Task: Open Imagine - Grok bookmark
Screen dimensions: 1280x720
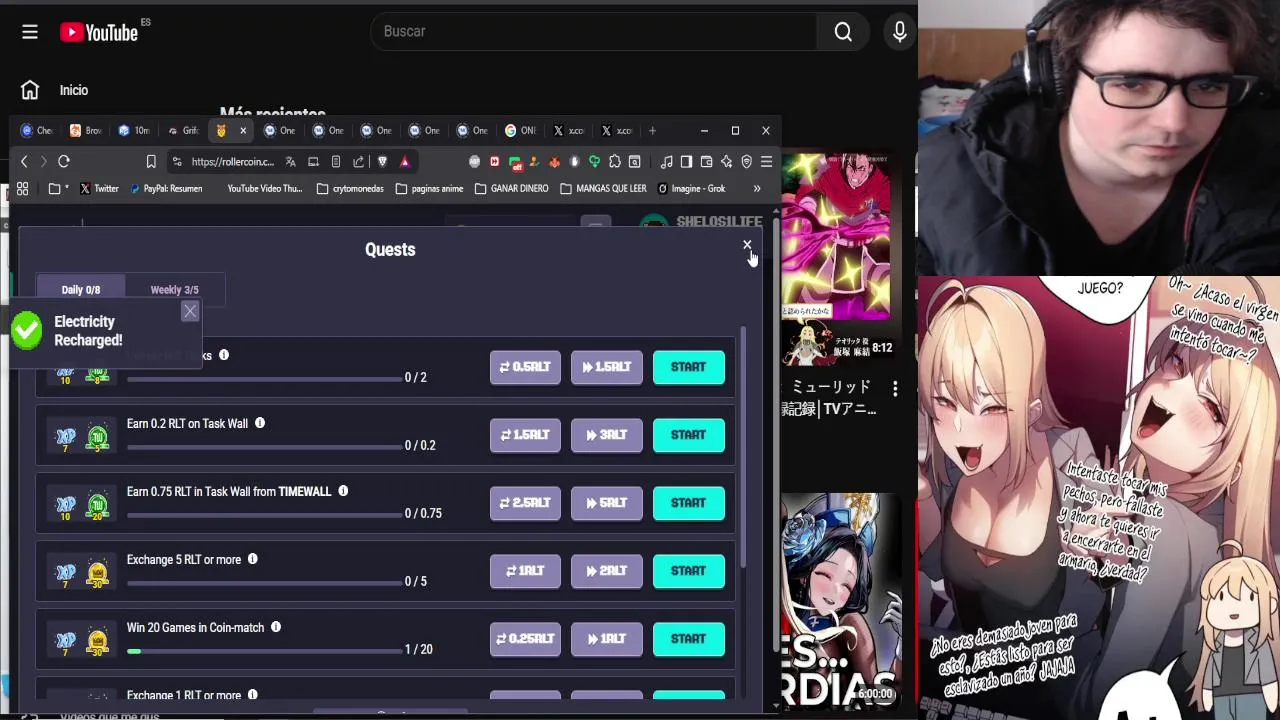Action: click(x=692, y=188)
